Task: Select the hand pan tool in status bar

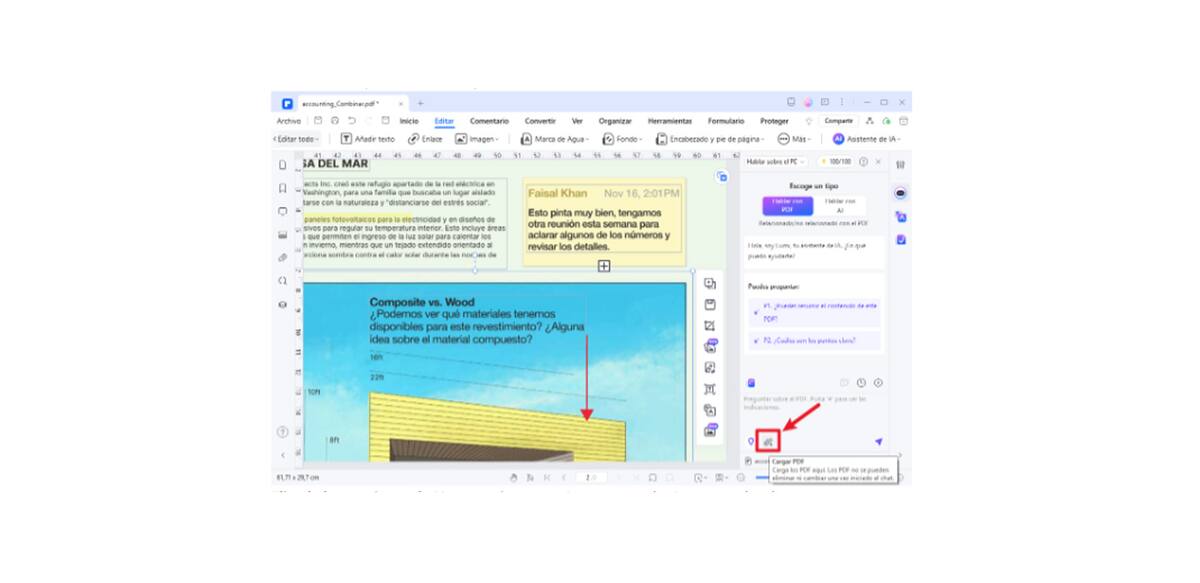Action: [514, 478]
